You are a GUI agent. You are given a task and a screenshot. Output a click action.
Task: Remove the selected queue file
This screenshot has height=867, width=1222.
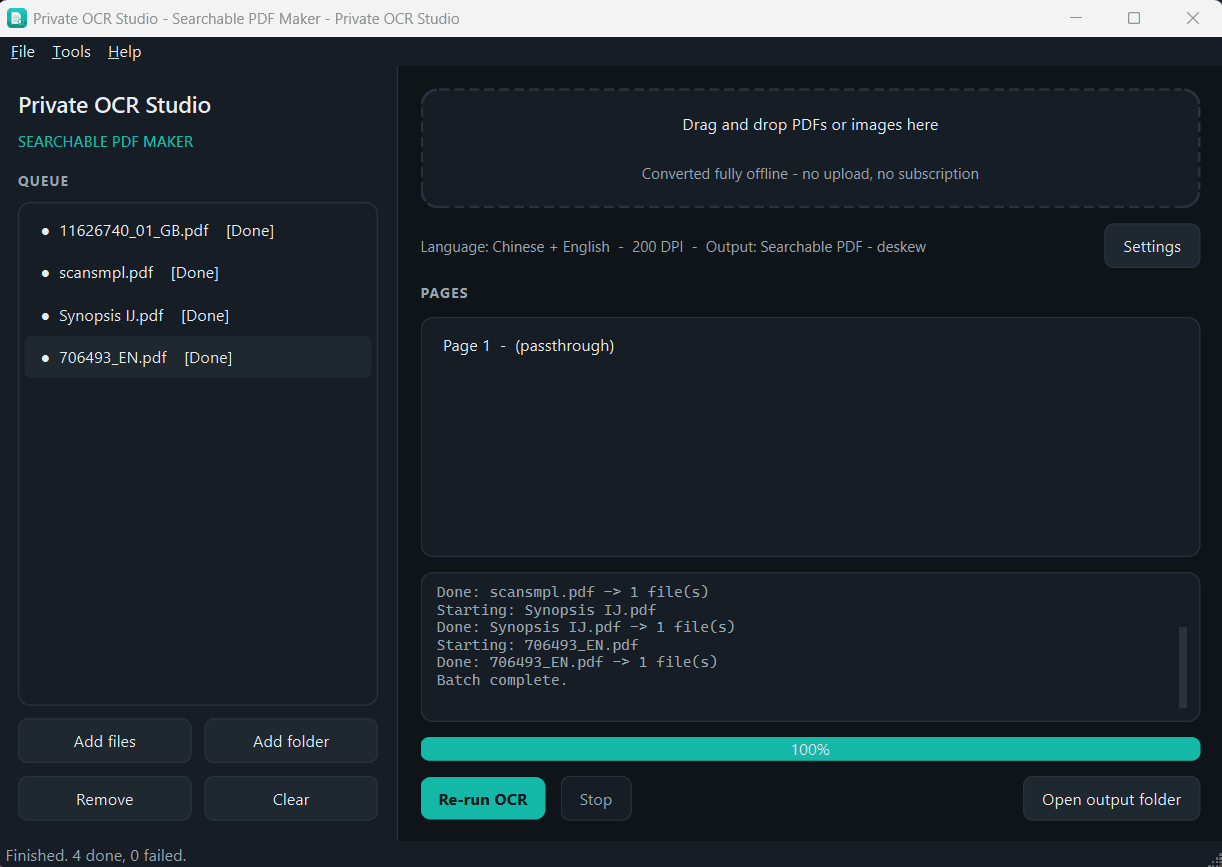(x=105, y=799)
